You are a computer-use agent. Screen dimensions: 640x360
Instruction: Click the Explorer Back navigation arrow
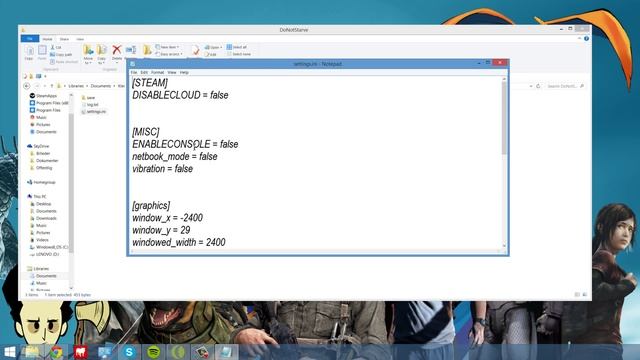click(27, 86)
